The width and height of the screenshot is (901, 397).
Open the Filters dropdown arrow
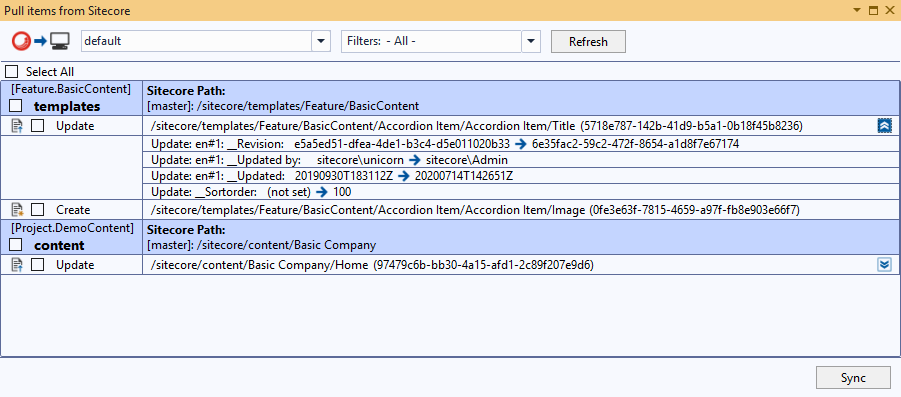[x=531, y=41]
